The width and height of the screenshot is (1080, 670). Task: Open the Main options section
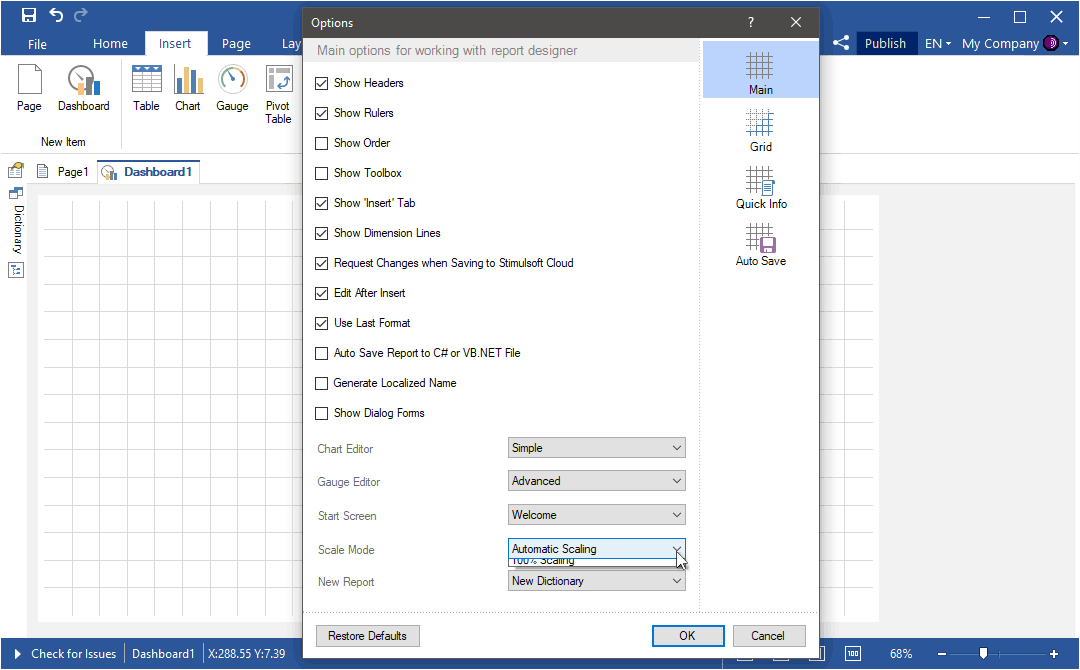pos(760,70)
